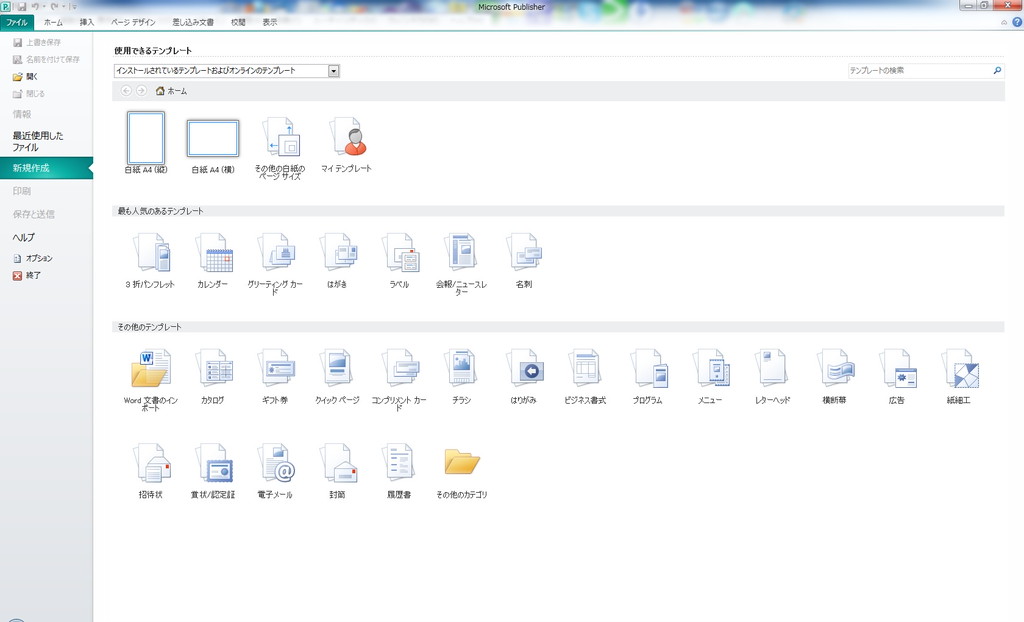Screen dimensions: 1024x622
Task: Click the help question mark icon
Action: click(1017, 22)
